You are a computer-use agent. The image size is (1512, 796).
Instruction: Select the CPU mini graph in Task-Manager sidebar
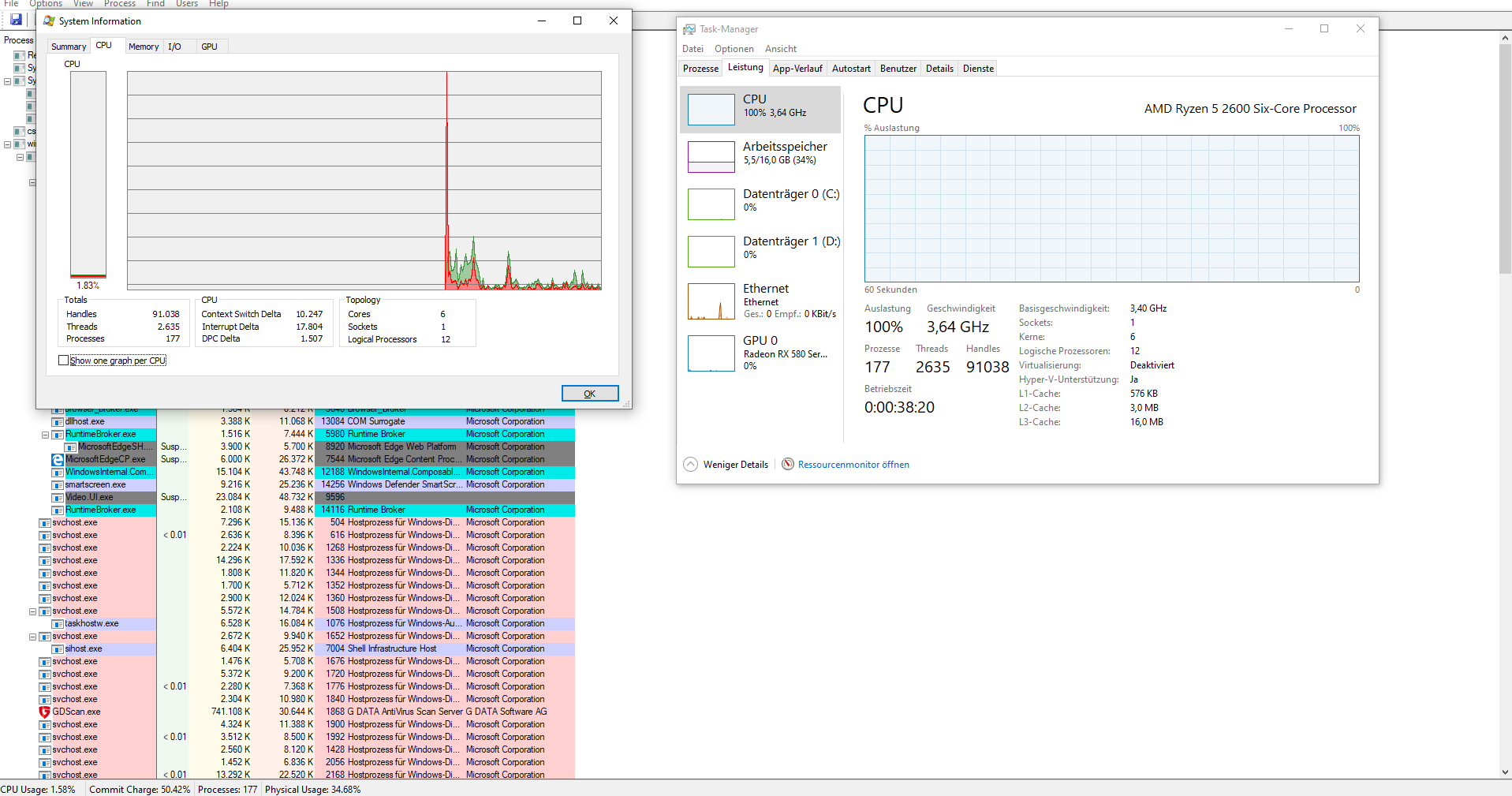coord(711,110)
